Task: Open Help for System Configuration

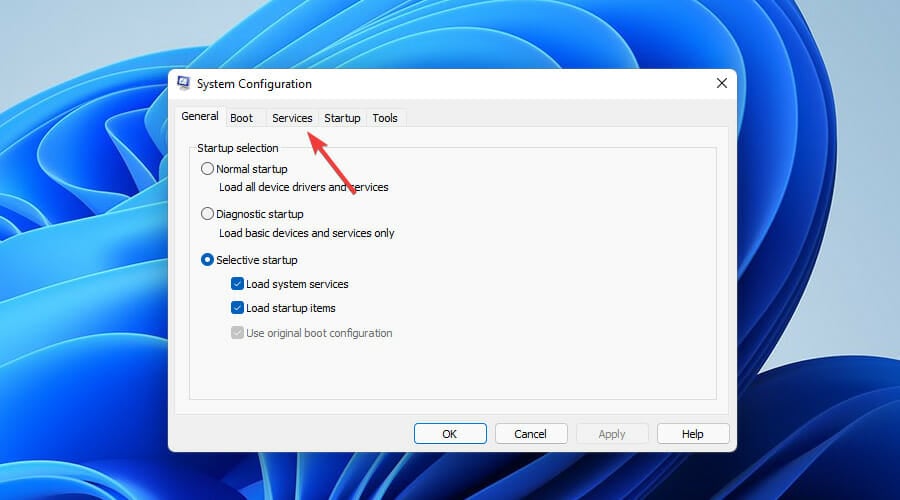Action: point(693,434)
